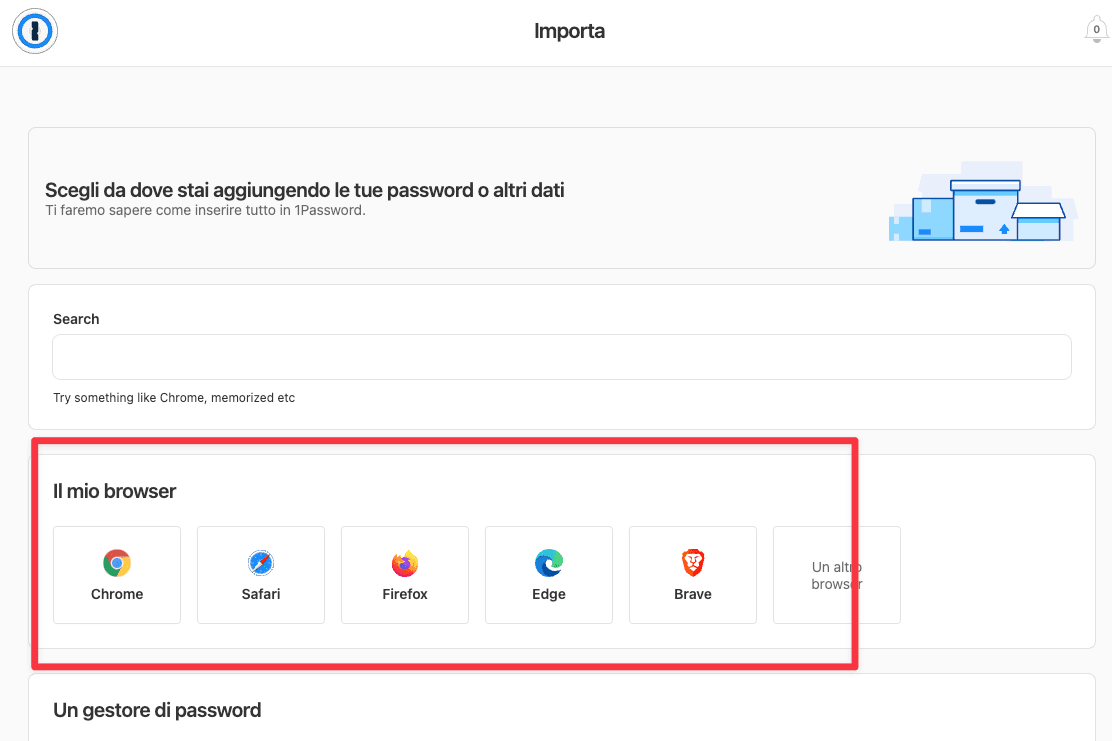Click the Il mio browser heading
Viewport: 1112px width, 741px height.
[x=114, y=491]
